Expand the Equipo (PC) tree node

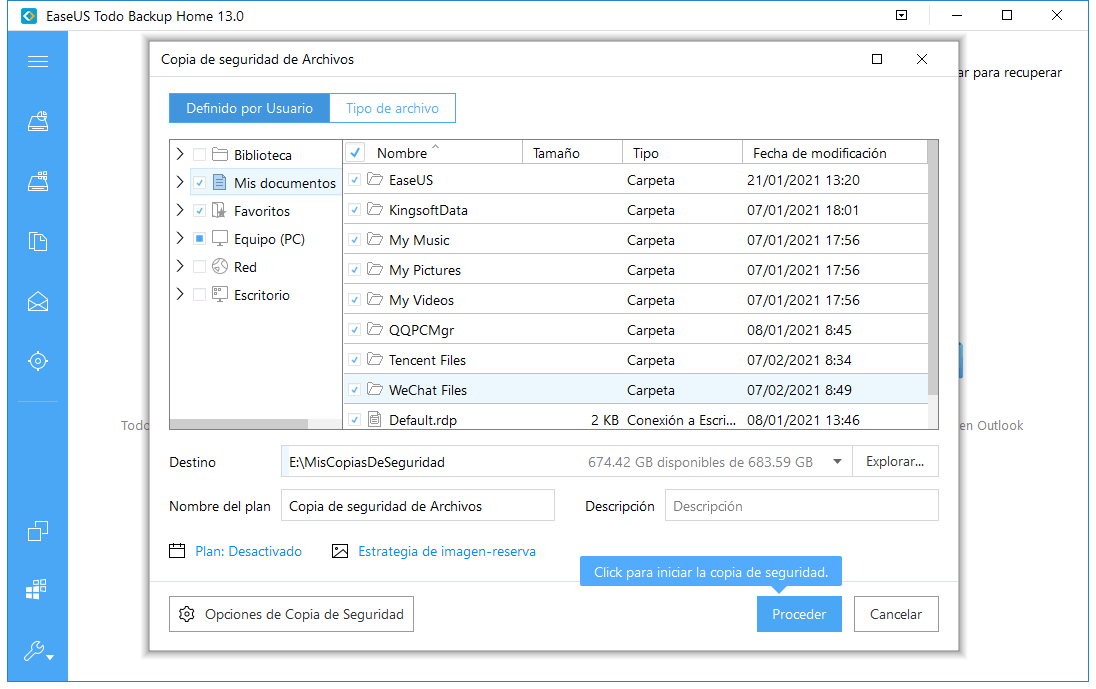pyautogui.click(x=180, y=238)
